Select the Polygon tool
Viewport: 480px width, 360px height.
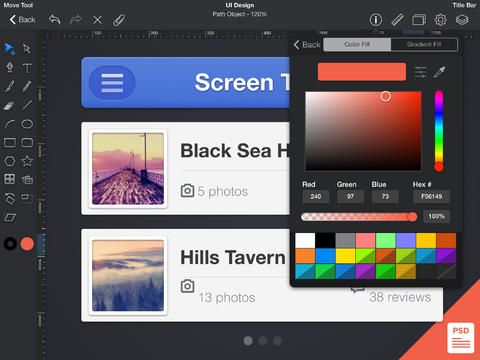[9, 161]
